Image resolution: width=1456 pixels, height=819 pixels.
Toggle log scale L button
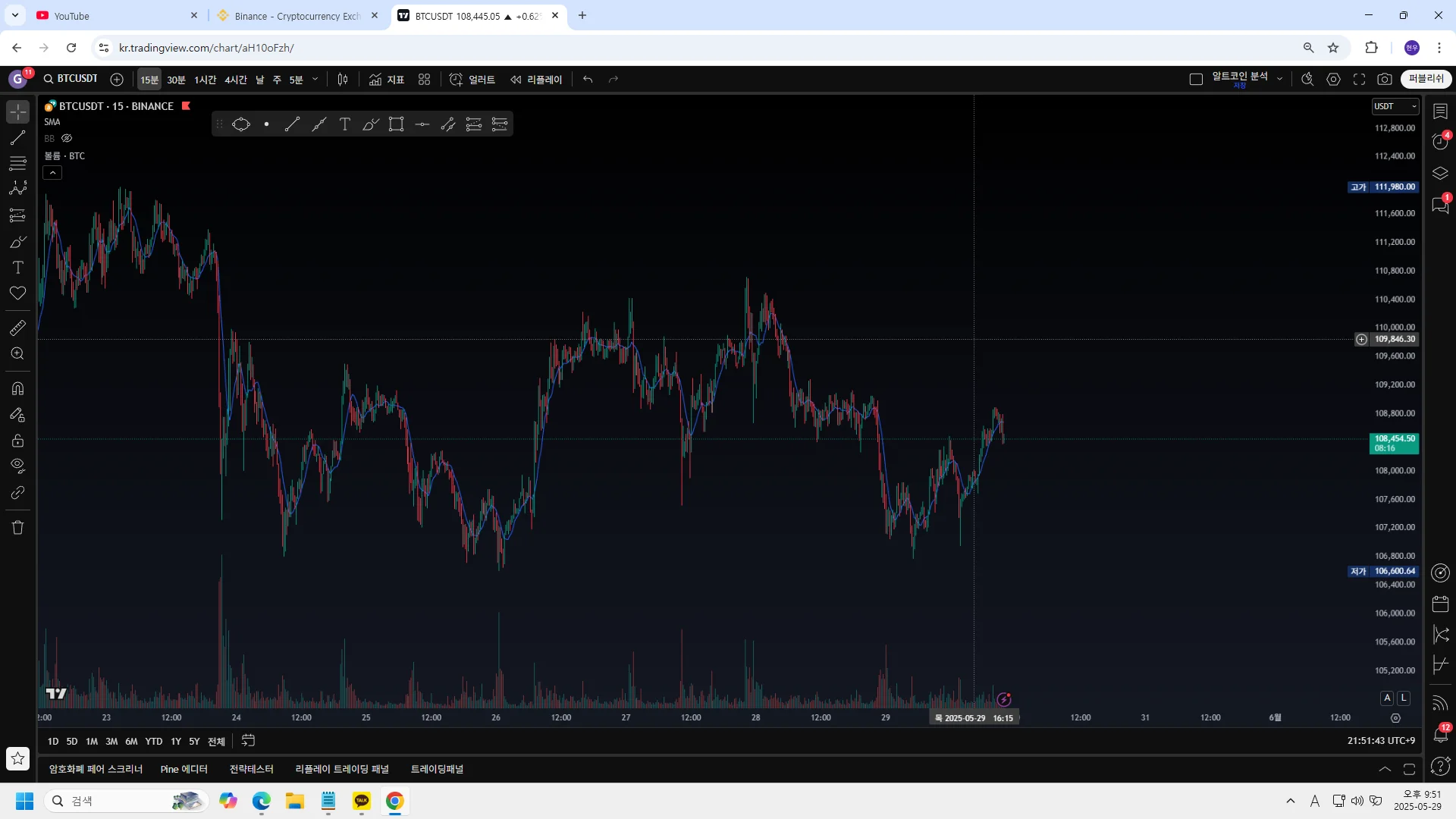coord(1404,698)
